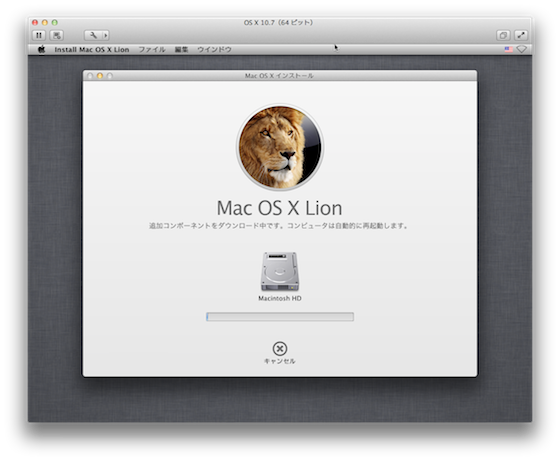Open the Install Mac OS X Lion menu

[x=92, y=50]
